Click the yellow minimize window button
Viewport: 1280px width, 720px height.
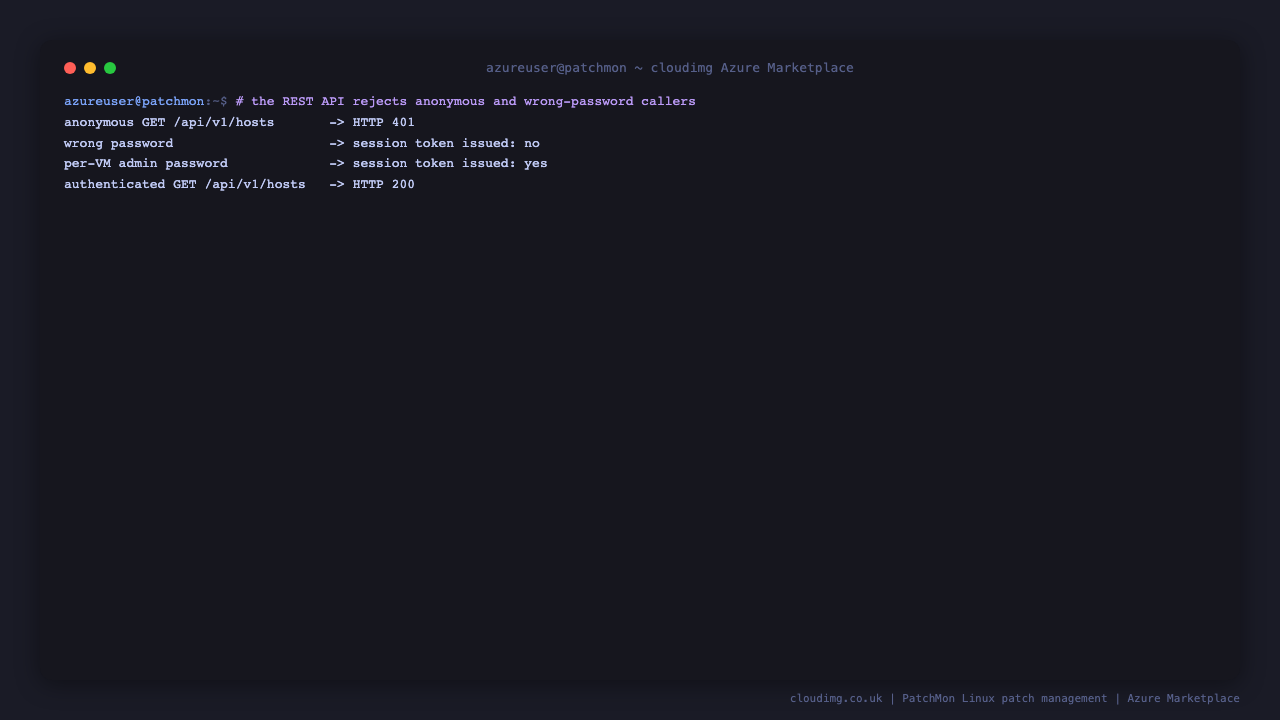point(90,68)
